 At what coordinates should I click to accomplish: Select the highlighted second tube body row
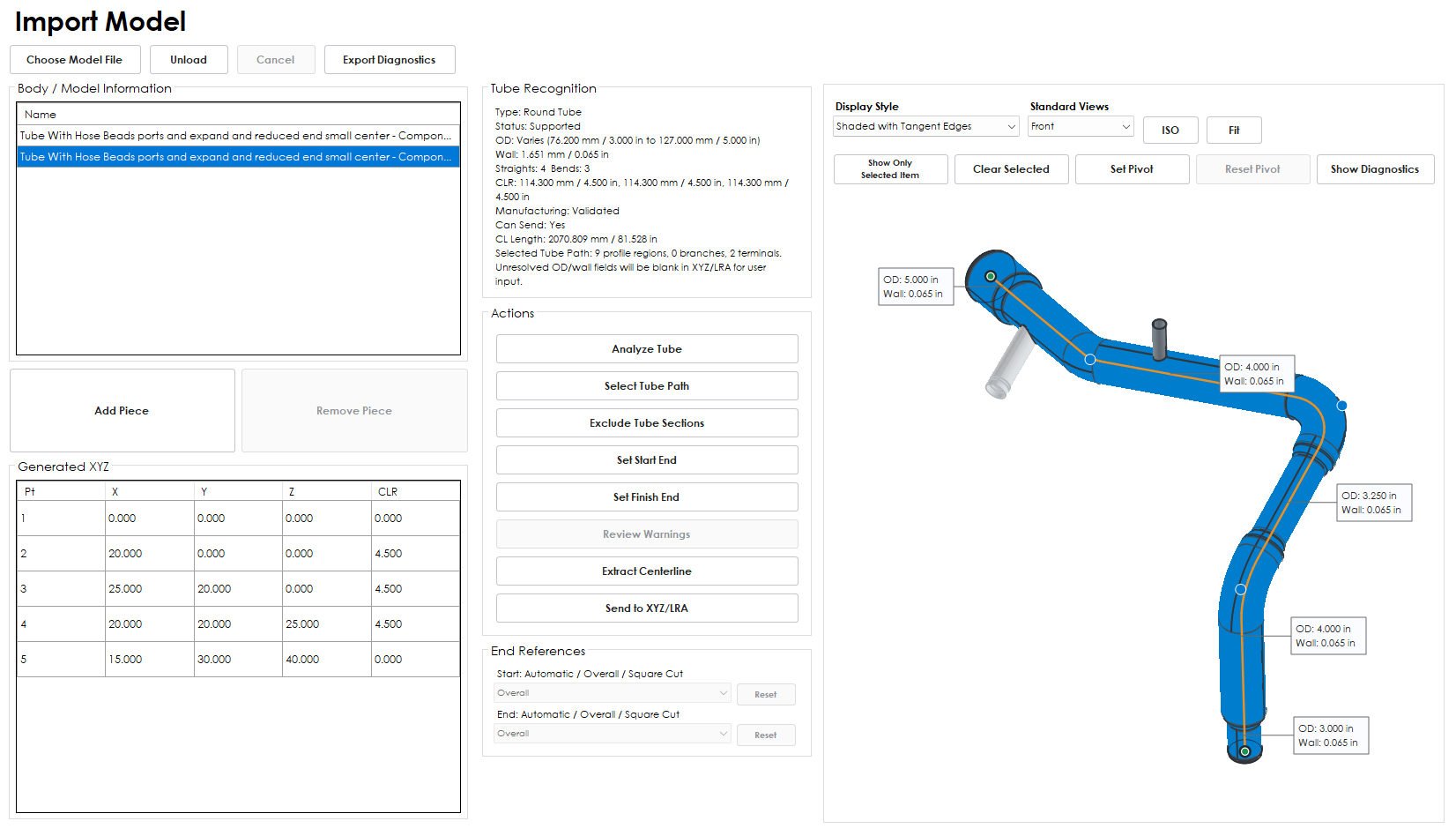point(238,157)
